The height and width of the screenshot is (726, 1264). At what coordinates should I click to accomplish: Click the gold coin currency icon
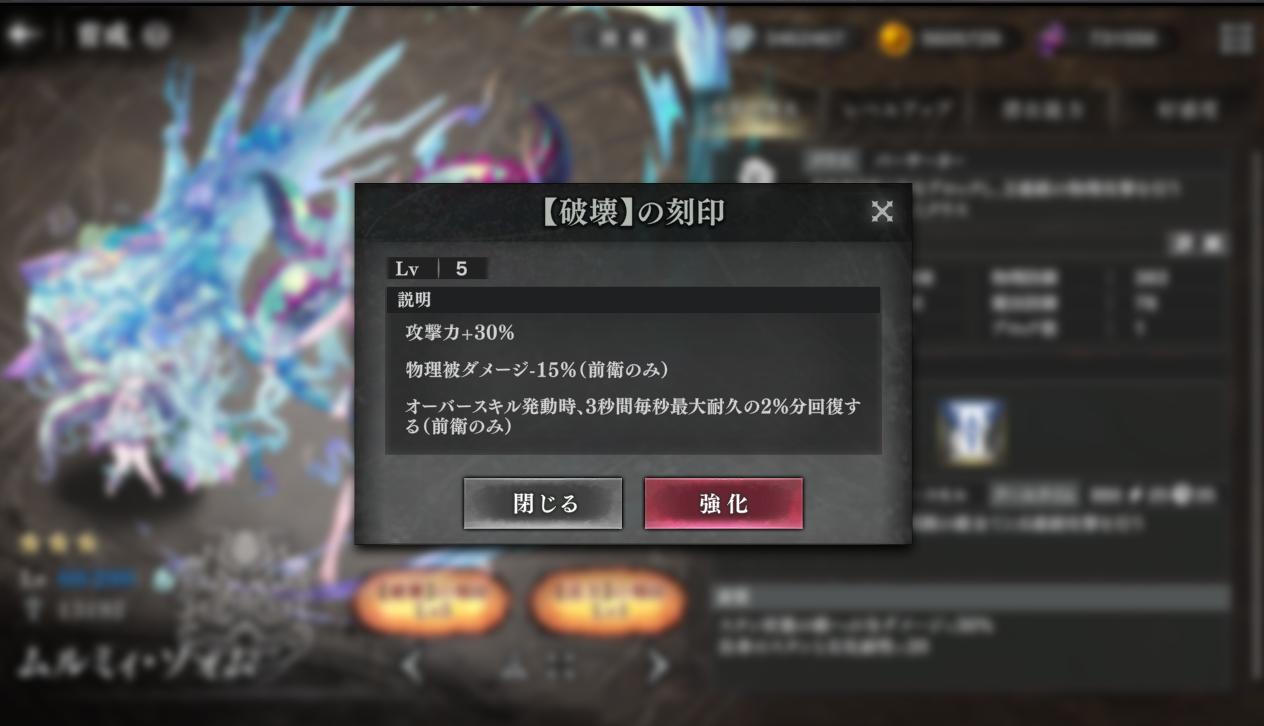tap(894, 39)
